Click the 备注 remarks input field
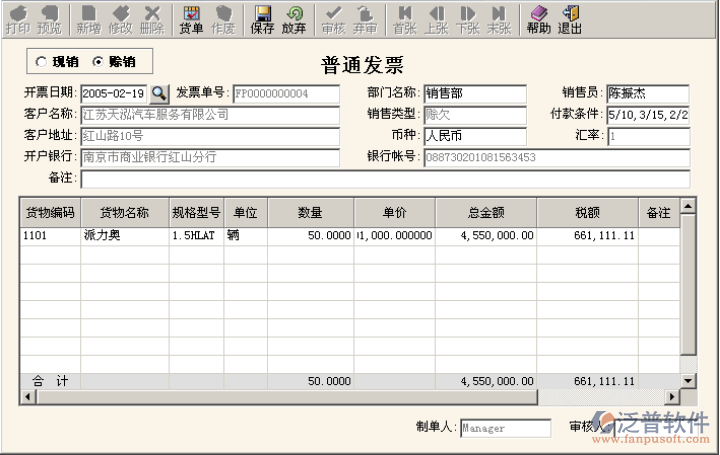The image size is (720, 455). point(384,179)
